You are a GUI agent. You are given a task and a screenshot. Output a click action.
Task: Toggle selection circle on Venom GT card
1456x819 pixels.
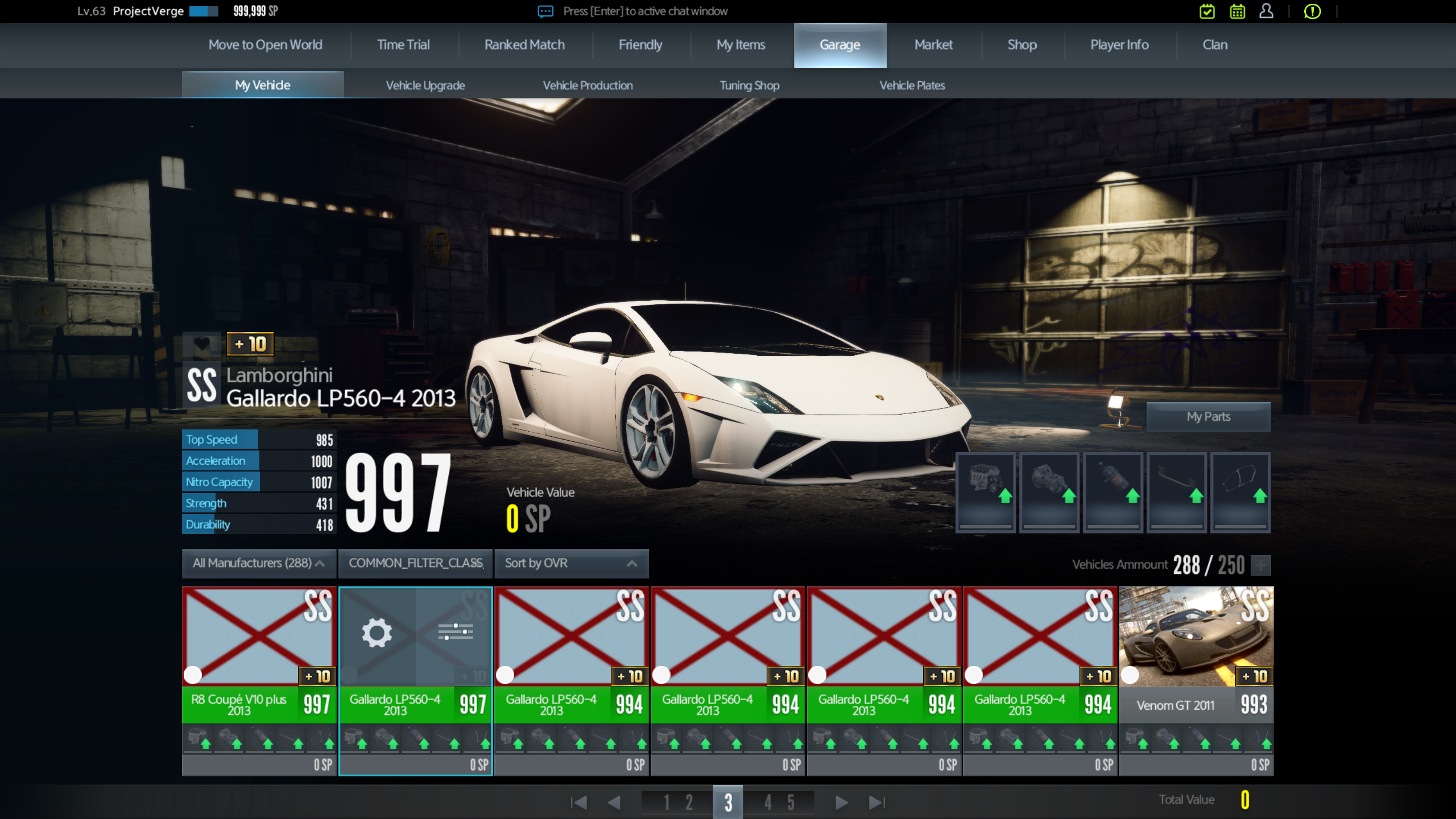1130,675
